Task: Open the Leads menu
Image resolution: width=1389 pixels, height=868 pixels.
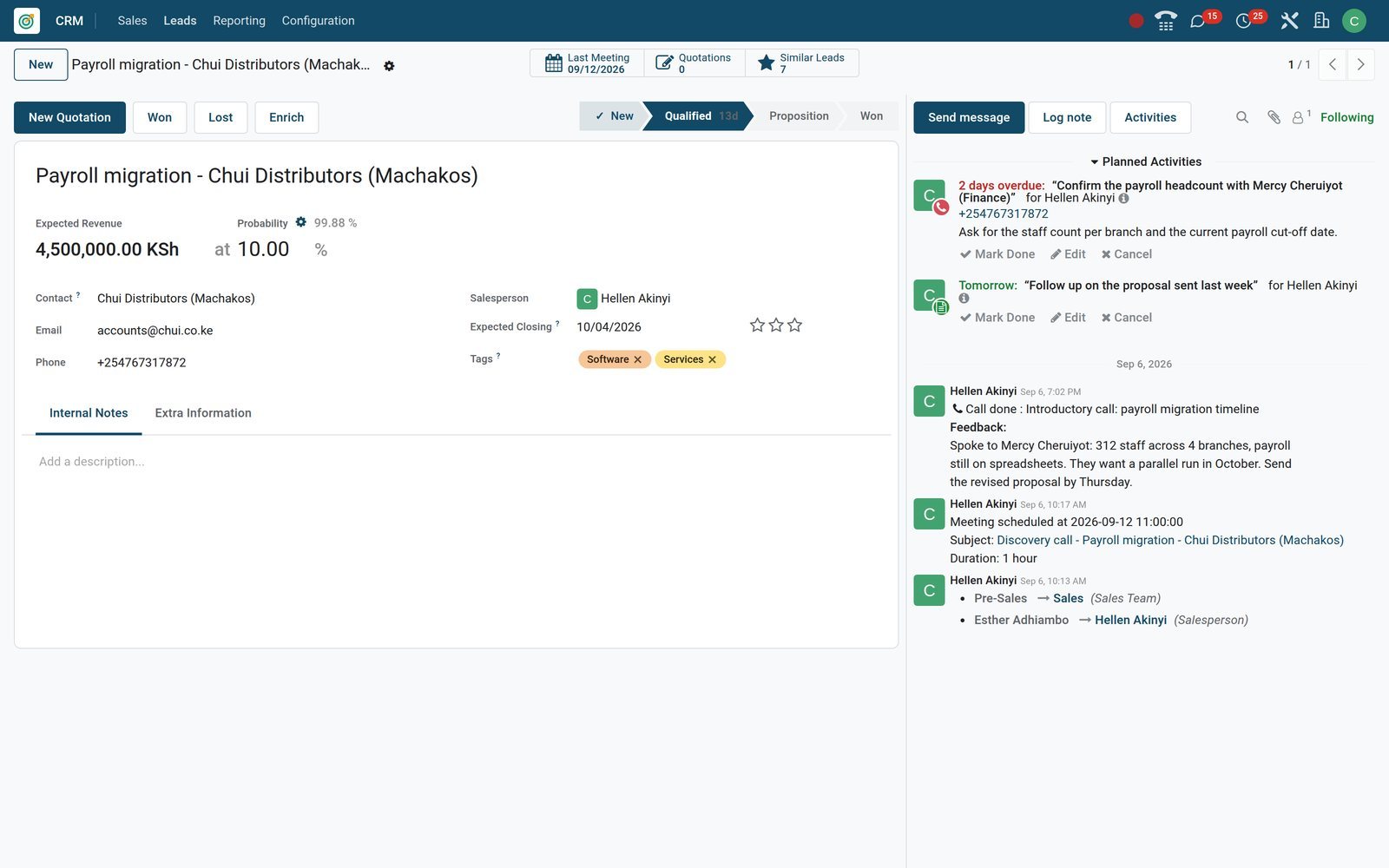Action: [180, 21]
